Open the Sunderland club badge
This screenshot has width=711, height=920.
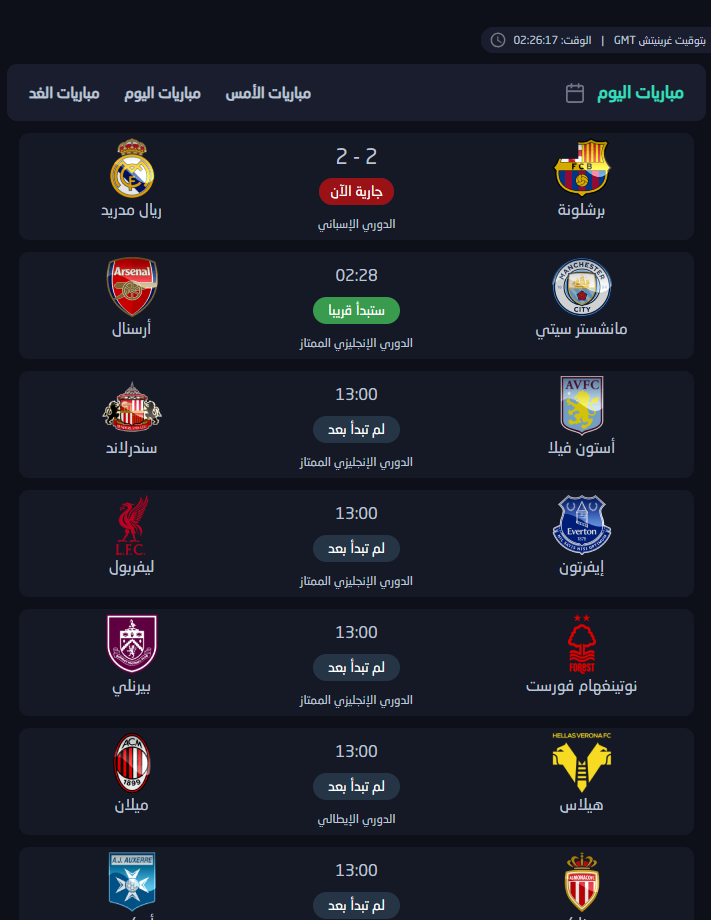132,405
